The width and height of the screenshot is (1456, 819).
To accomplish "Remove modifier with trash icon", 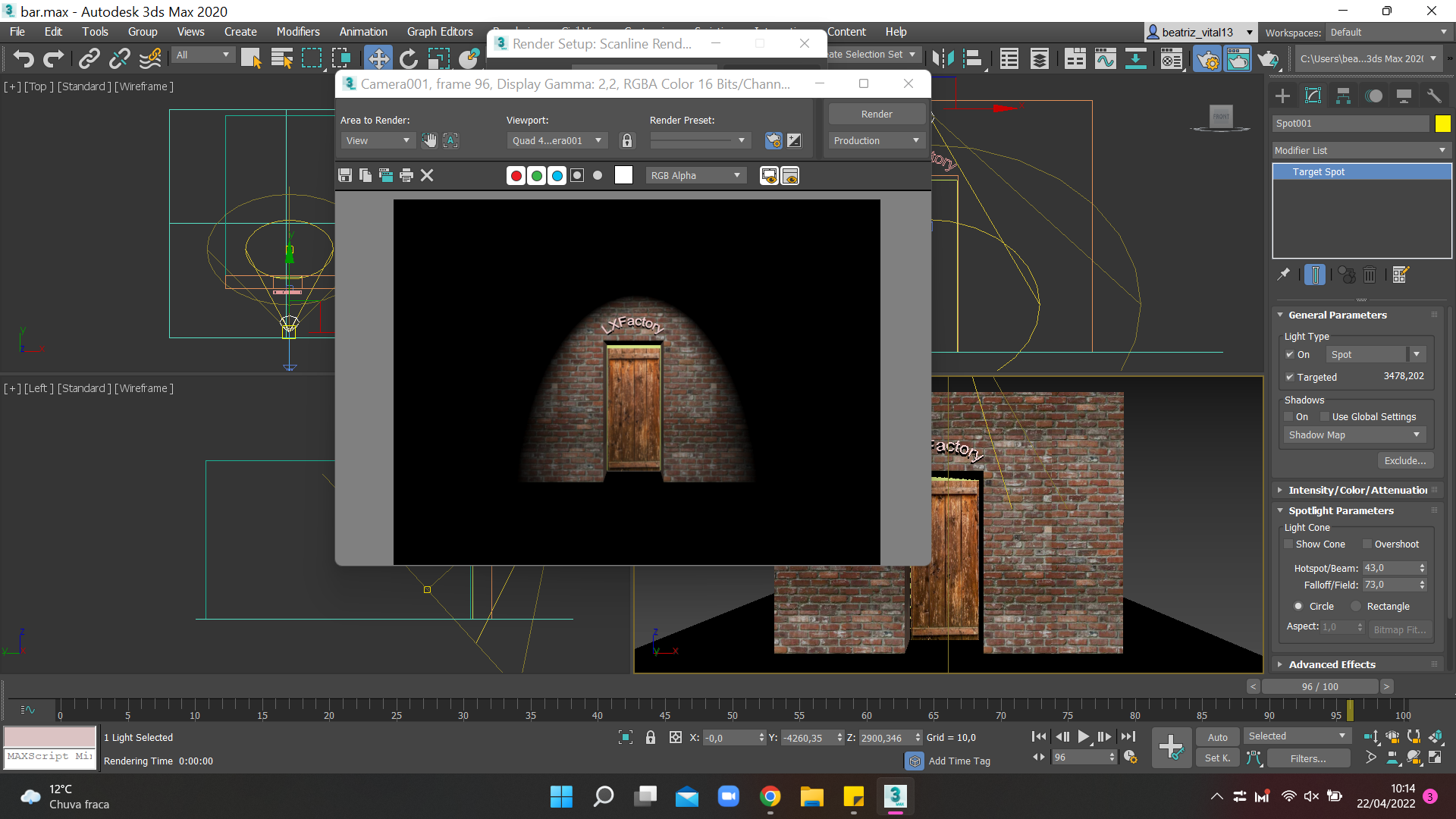I will (1370, 275).
